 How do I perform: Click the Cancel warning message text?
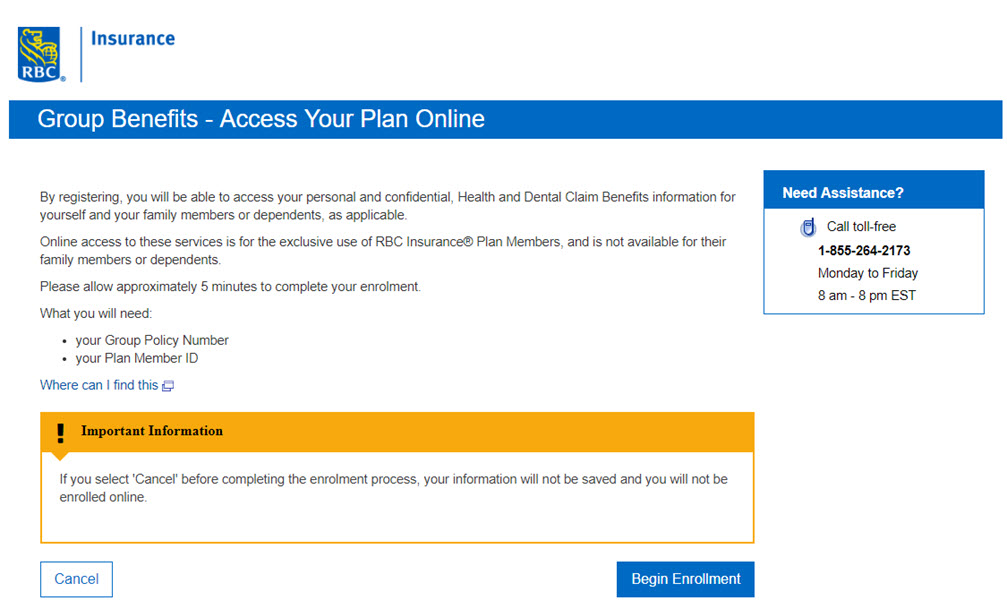tap(394, 488)
